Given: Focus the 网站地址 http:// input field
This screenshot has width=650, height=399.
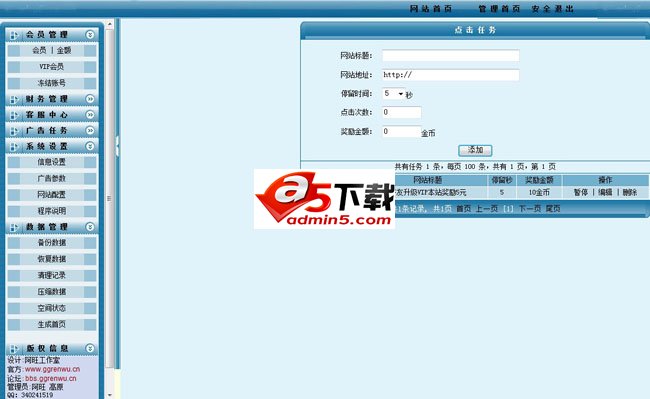Looking at the screenshot, I should (x=451, y=75).
